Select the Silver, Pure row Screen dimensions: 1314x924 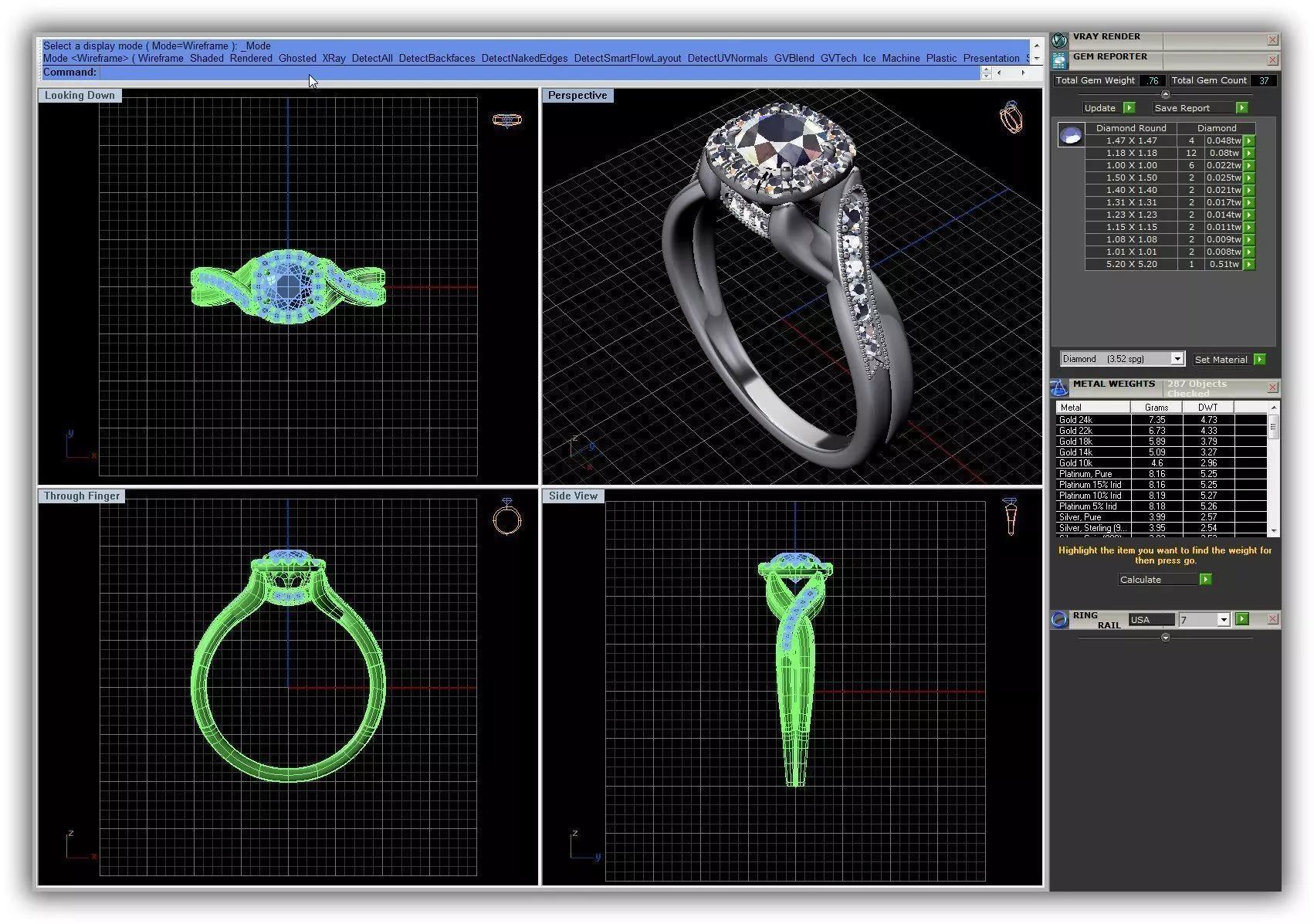point(1161,517)
